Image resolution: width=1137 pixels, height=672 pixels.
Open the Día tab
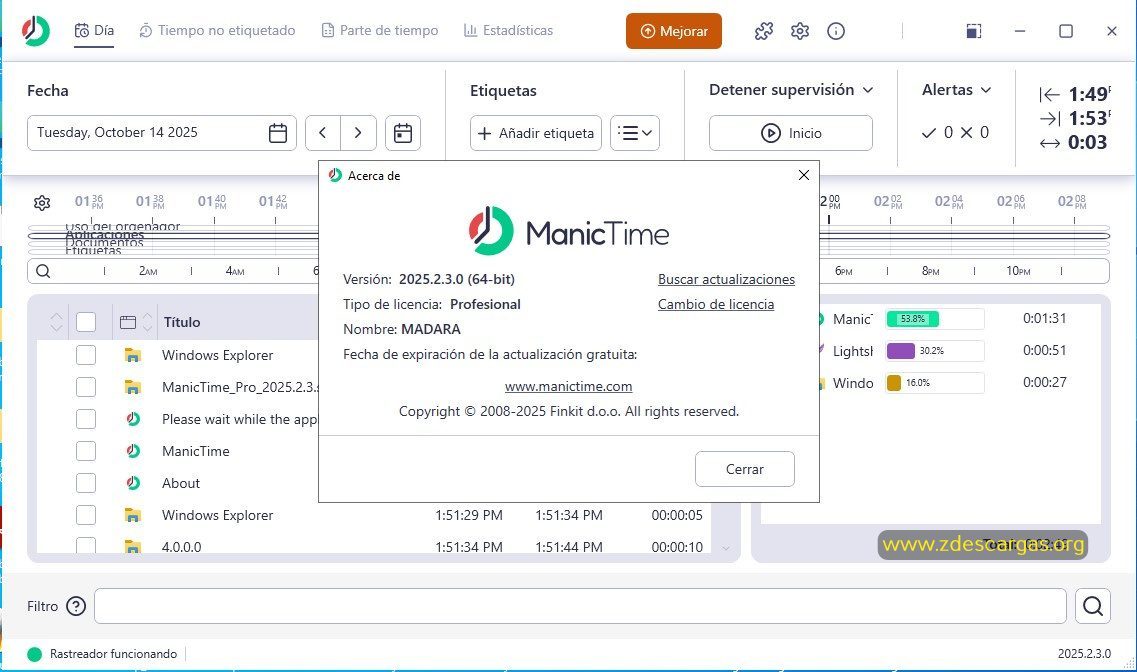94,30
